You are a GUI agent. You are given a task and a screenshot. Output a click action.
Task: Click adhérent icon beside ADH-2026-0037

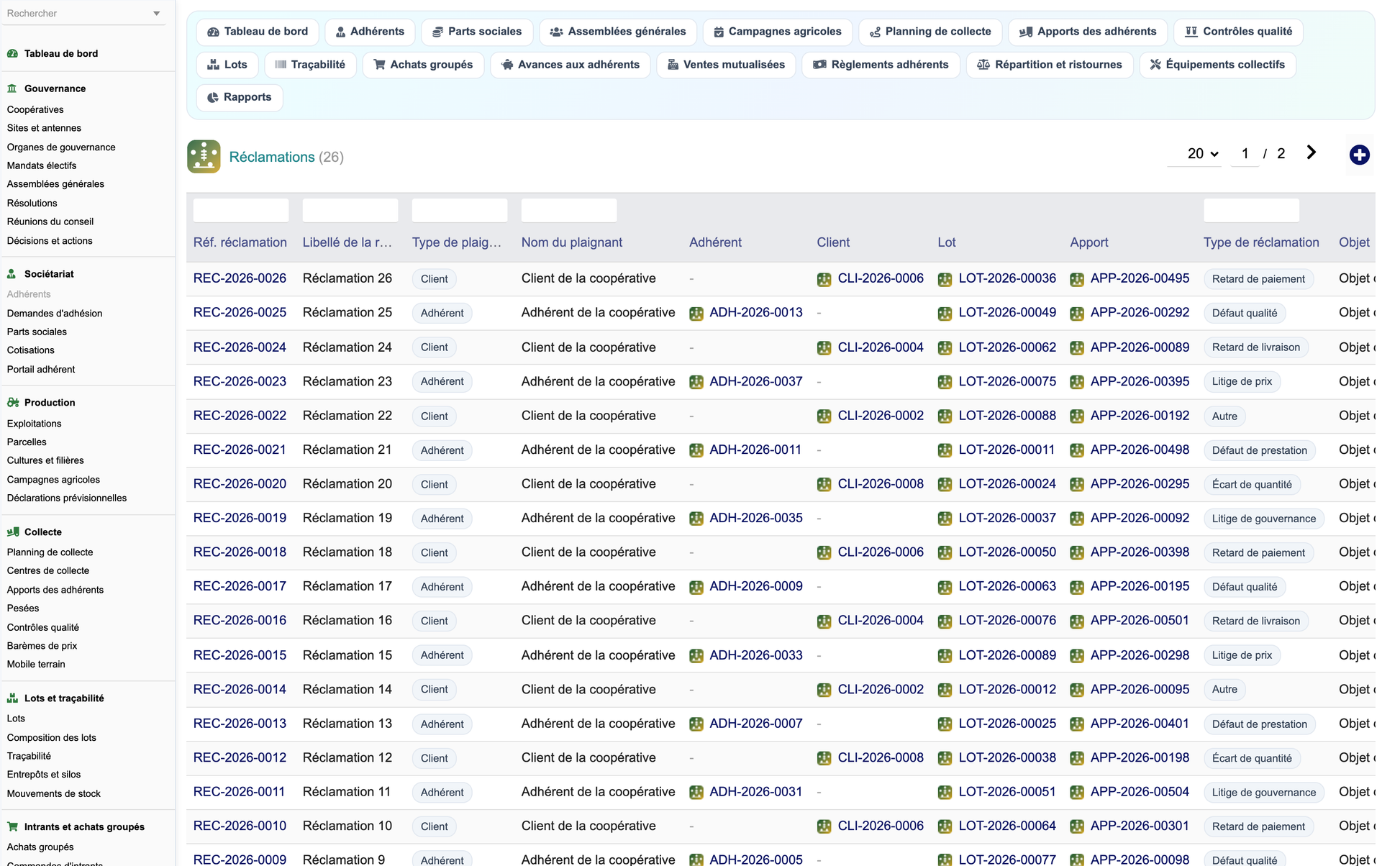[x=696, y=382]
